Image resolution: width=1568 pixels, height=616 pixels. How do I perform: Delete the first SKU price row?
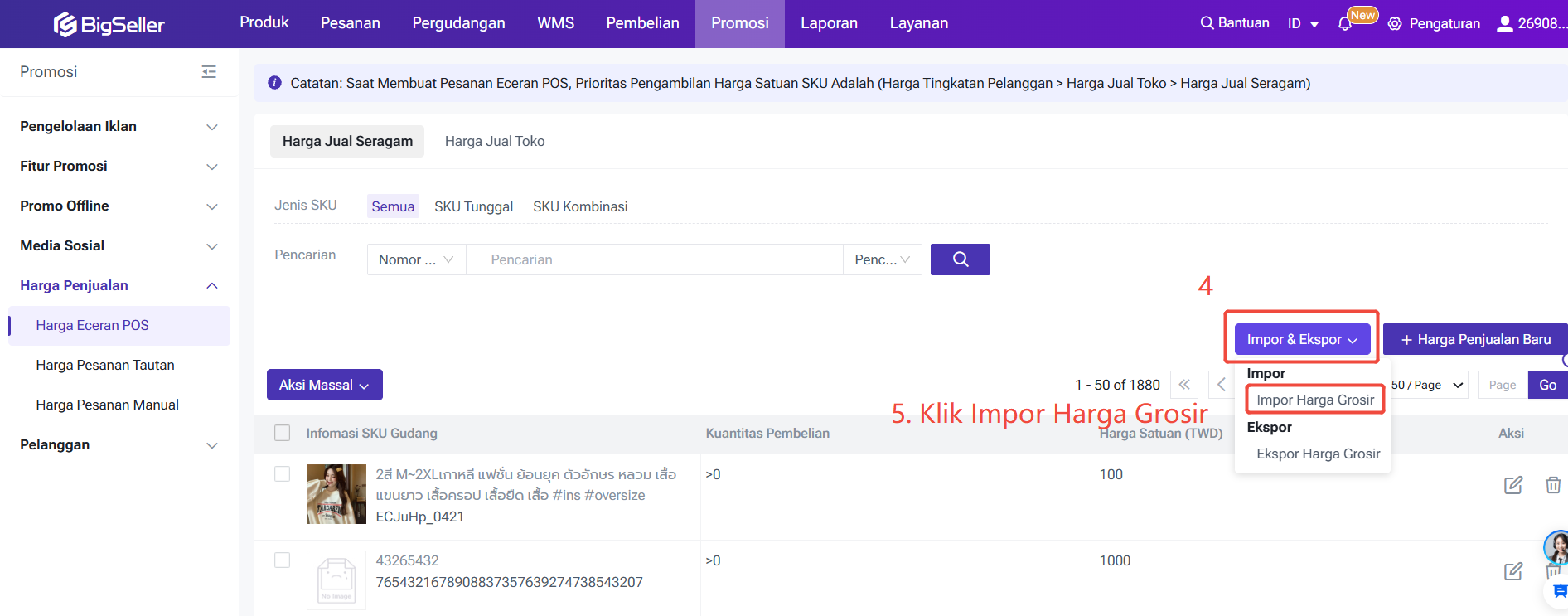click(x=1552, y=485)
